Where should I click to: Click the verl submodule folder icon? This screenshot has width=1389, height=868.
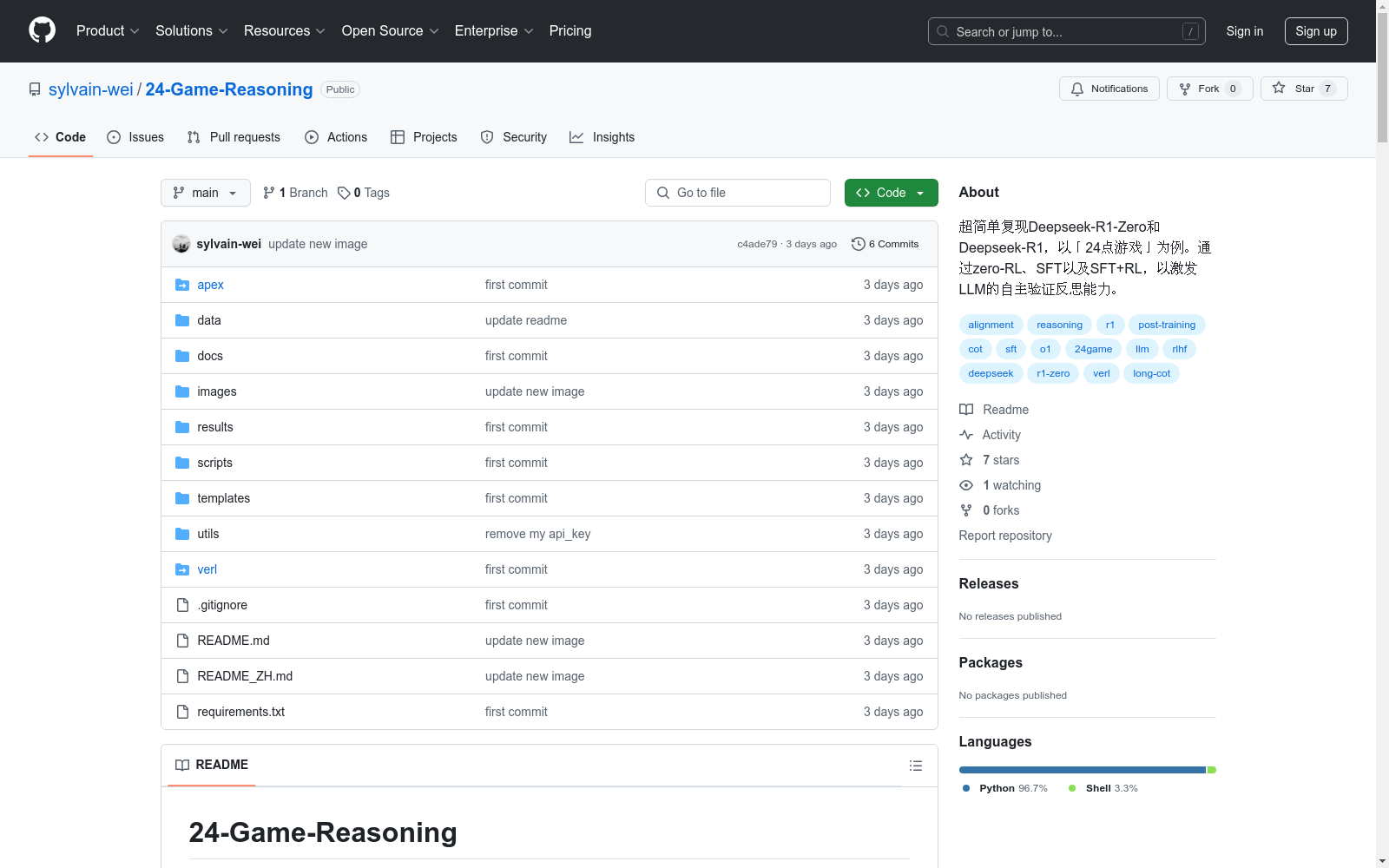click(182, 569)
